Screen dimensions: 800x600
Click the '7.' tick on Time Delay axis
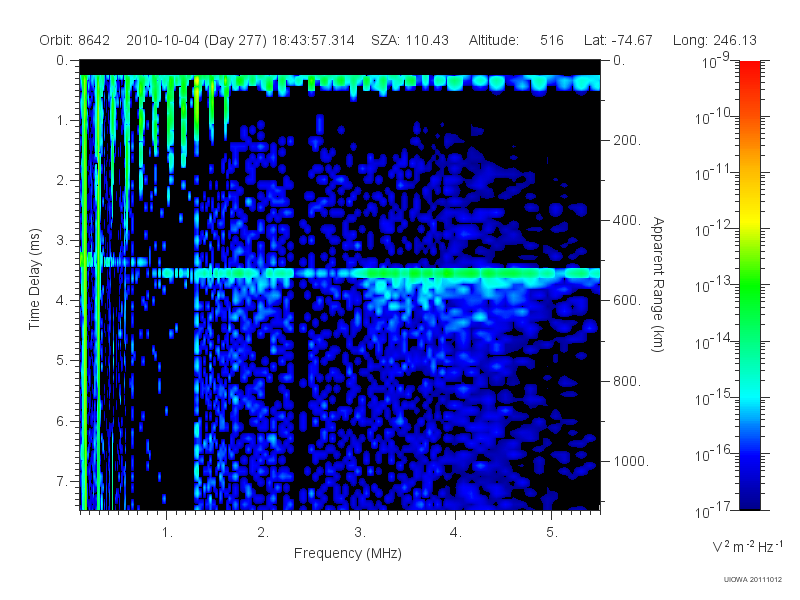pos(62,482)
